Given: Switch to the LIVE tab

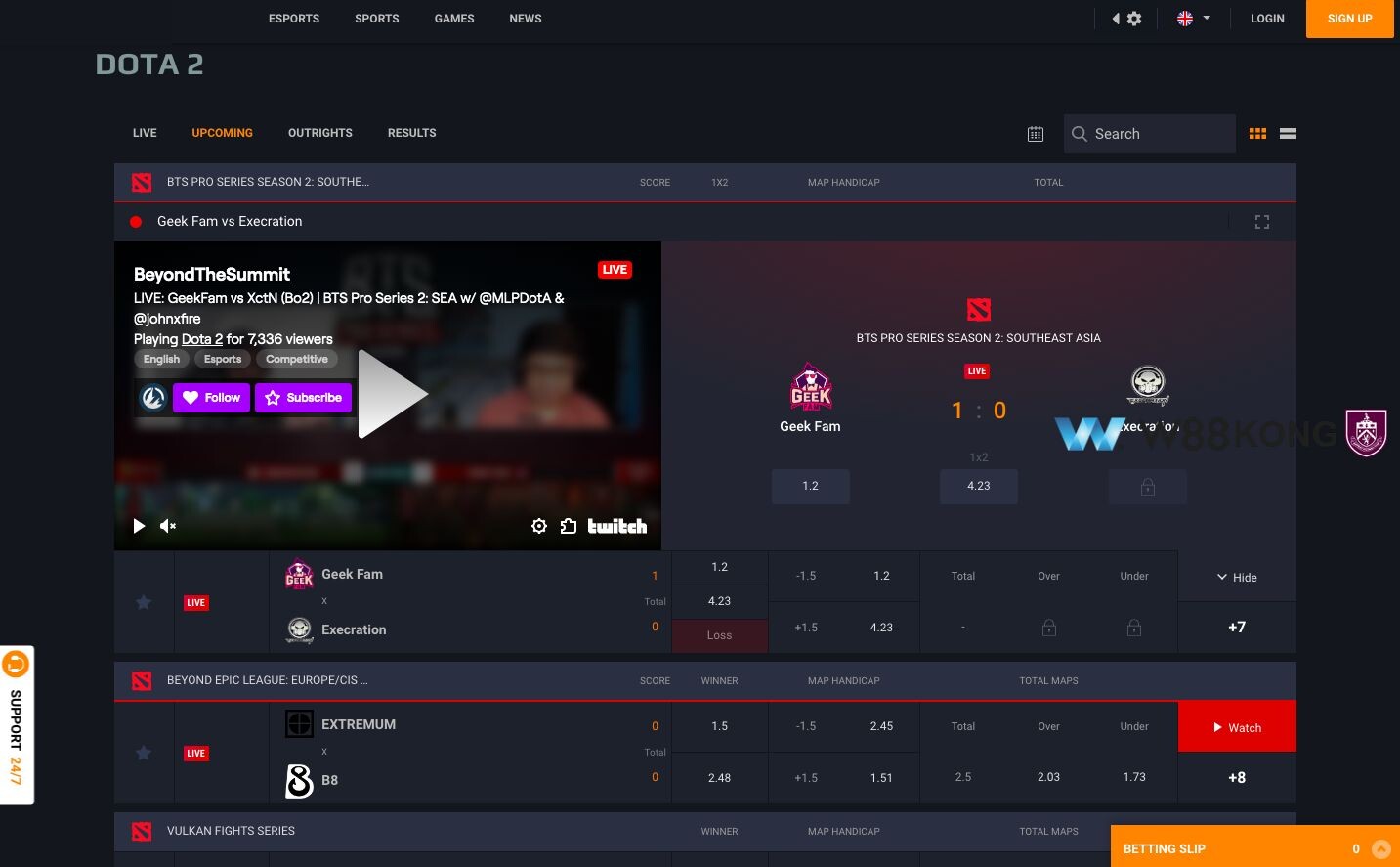Looking at the screenshot, I should pyautogui.click(x=145, y=133).
